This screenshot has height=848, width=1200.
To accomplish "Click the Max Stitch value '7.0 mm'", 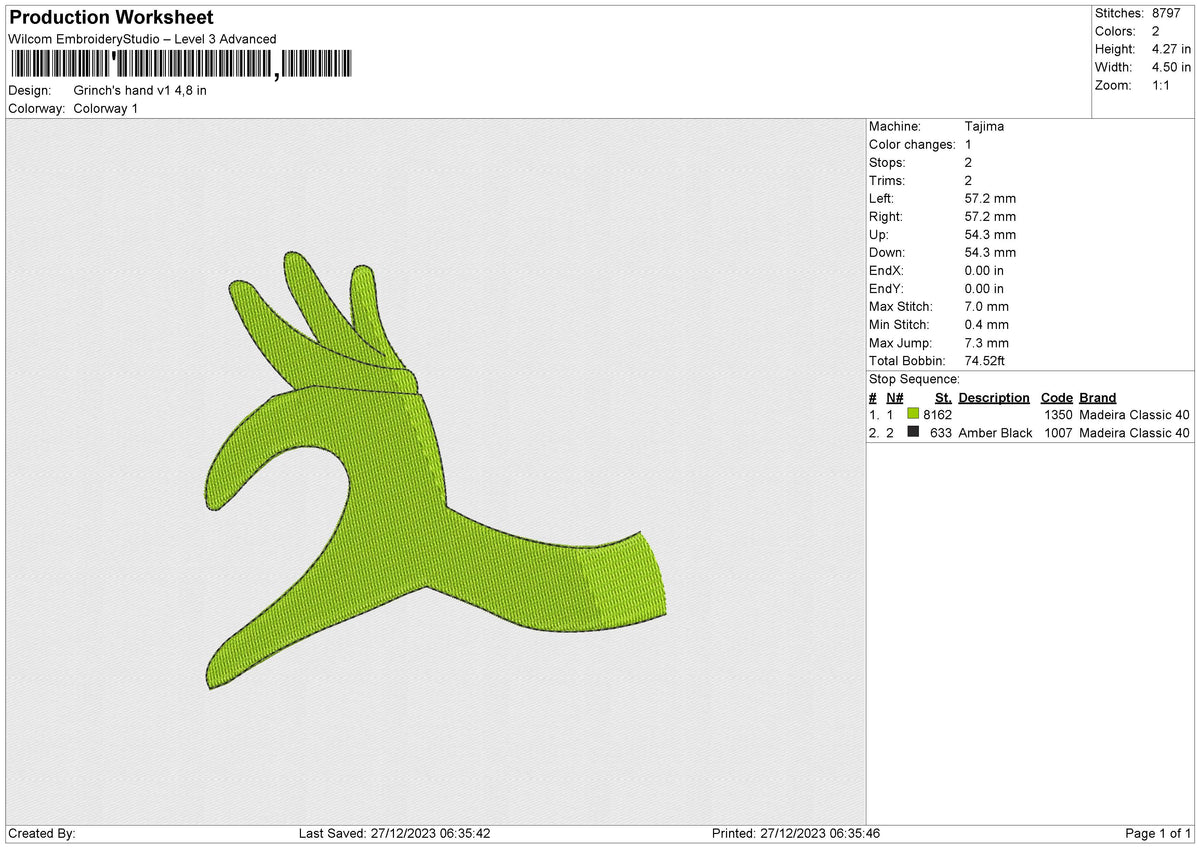I will [x=987, y=306].
